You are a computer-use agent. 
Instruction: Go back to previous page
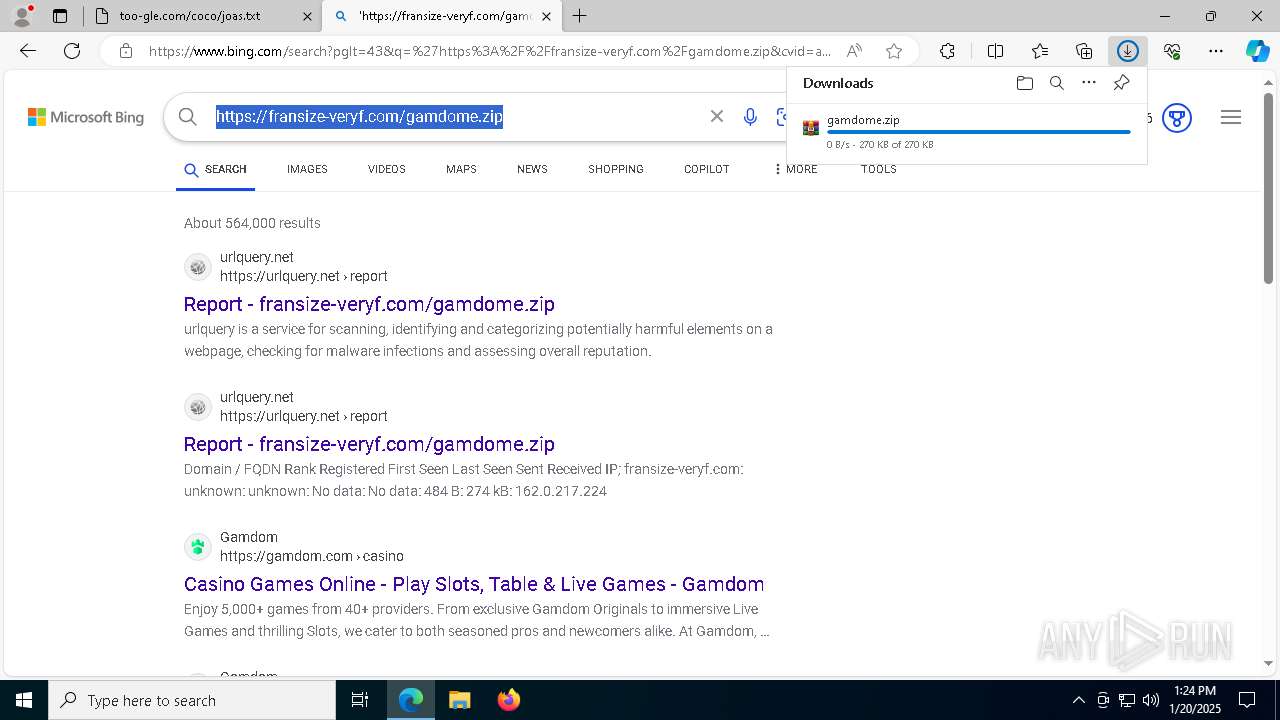[x=28, y=51]
